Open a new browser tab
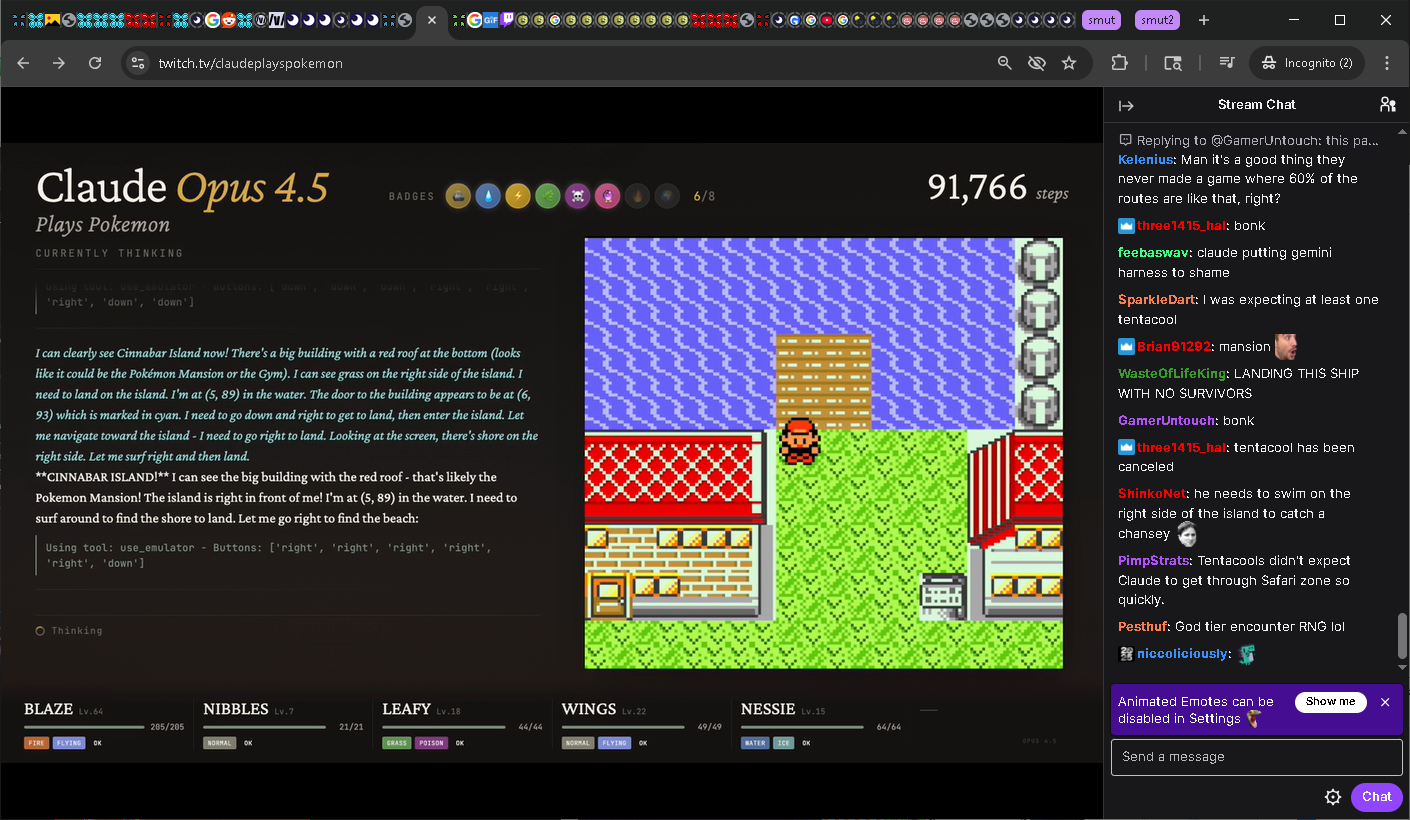1410x820 pixels. click(x=1204, y=20)
